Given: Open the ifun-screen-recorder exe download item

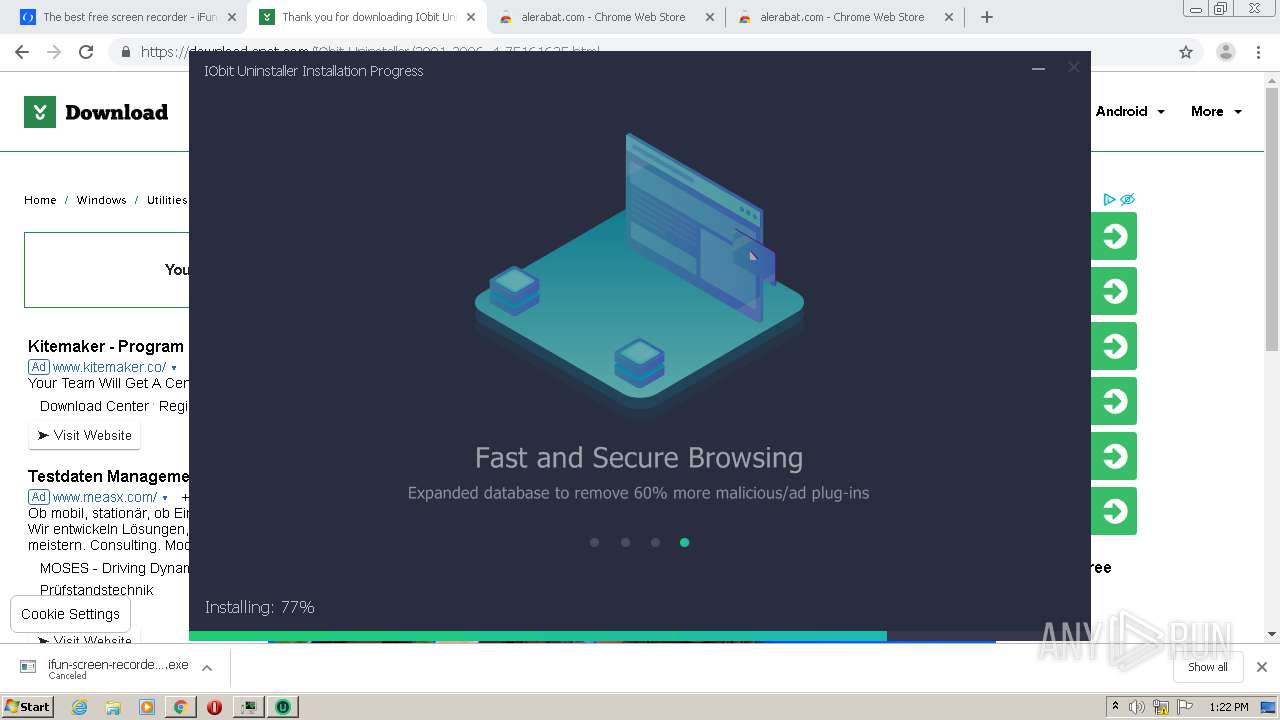Looking at the screenshot, I should 104,668.
